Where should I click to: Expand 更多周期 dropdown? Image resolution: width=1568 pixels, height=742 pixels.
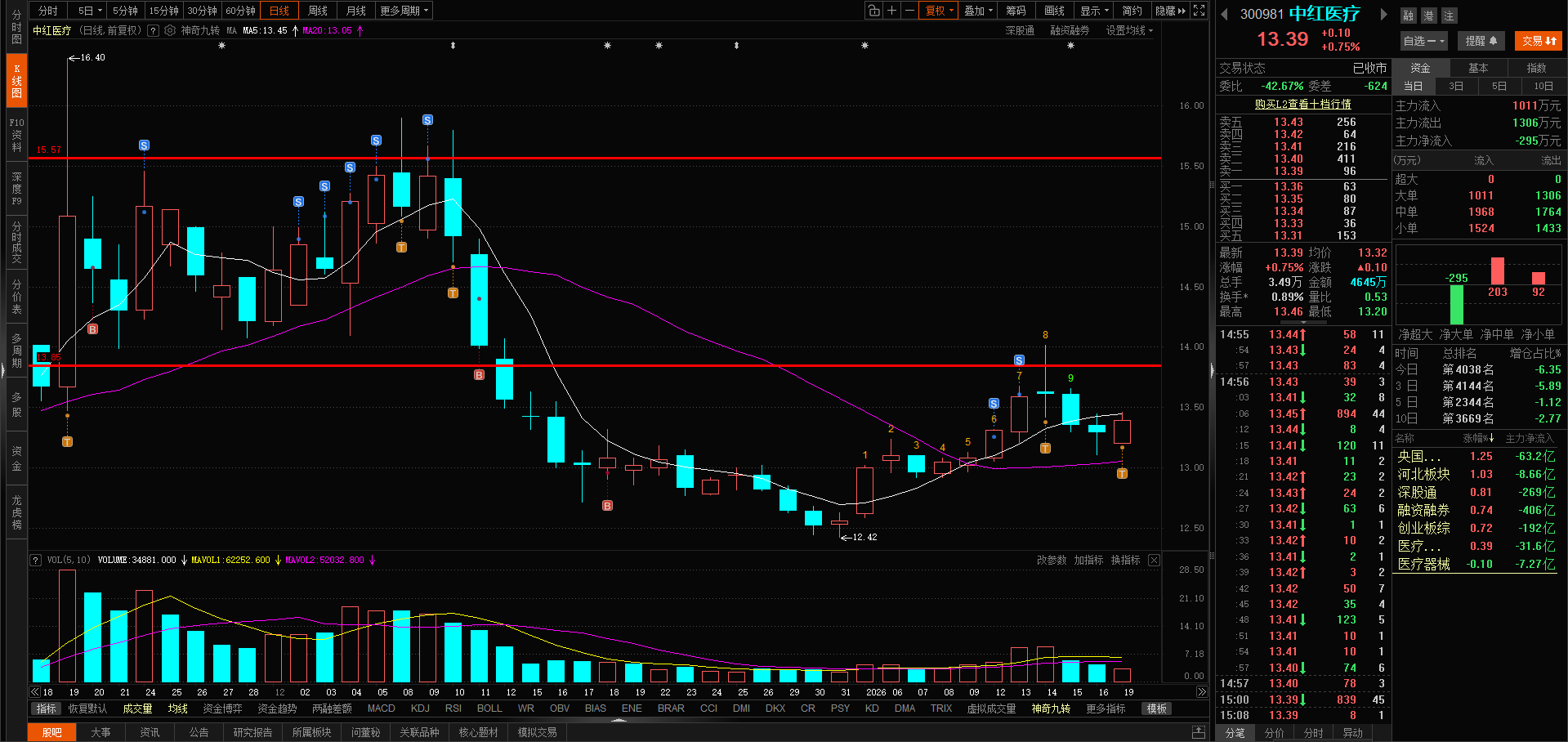404,11
